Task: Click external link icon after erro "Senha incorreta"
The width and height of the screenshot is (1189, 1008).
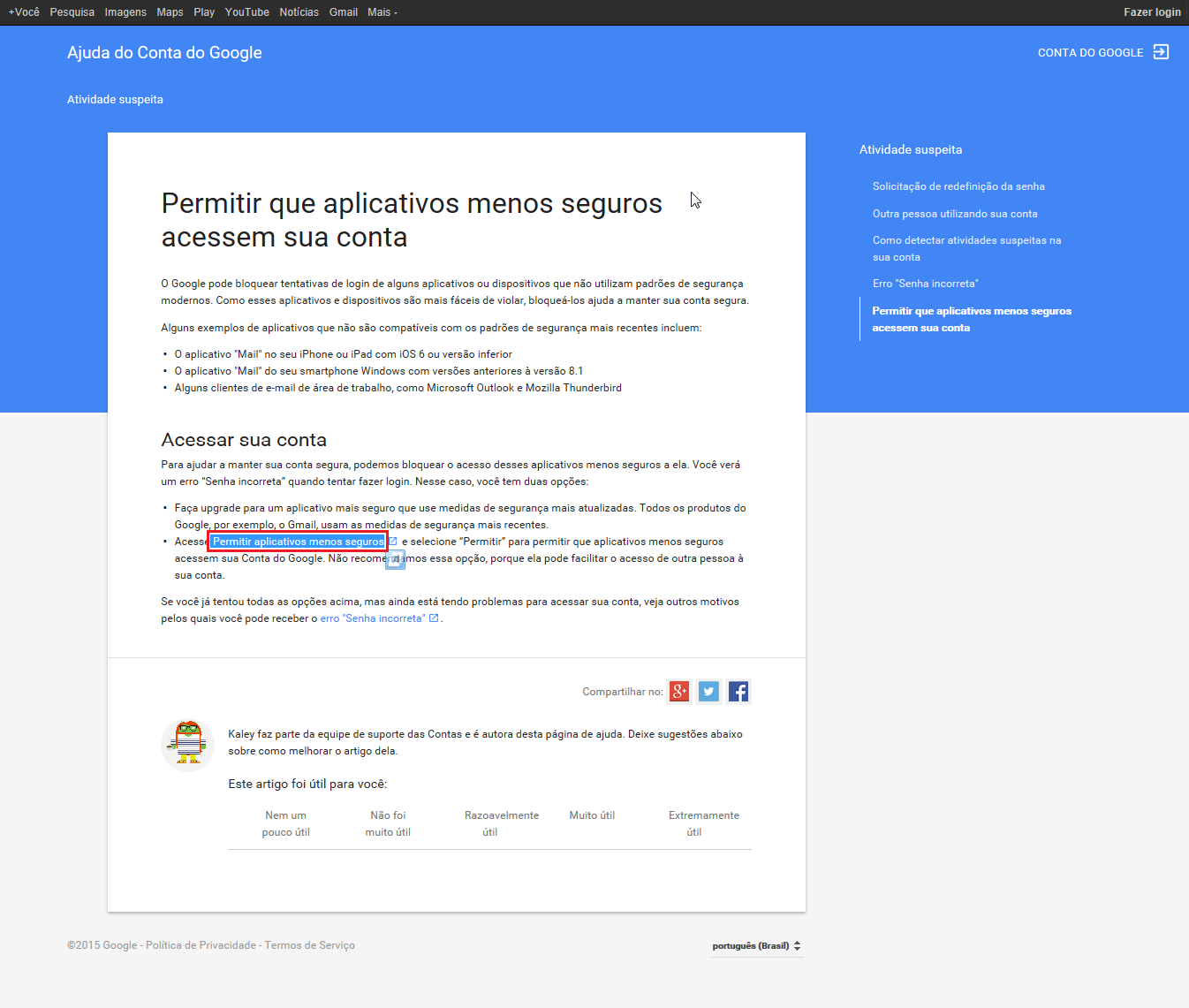Action: (434, 618)
